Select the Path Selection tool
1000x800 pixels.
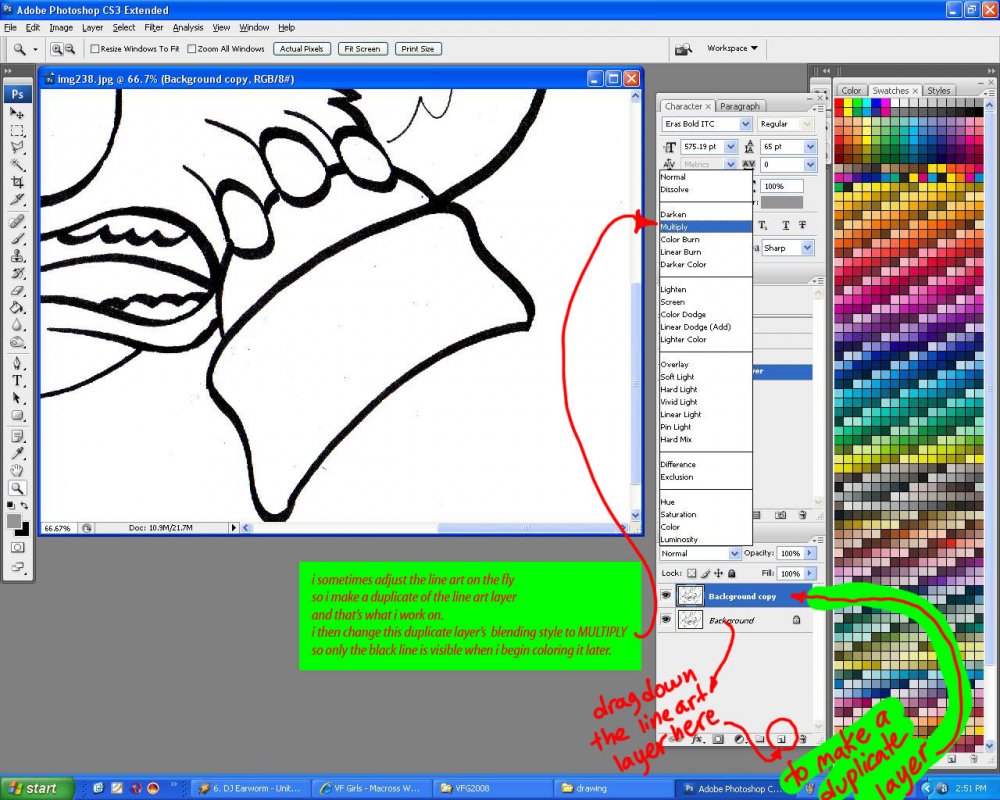point(17,398)
